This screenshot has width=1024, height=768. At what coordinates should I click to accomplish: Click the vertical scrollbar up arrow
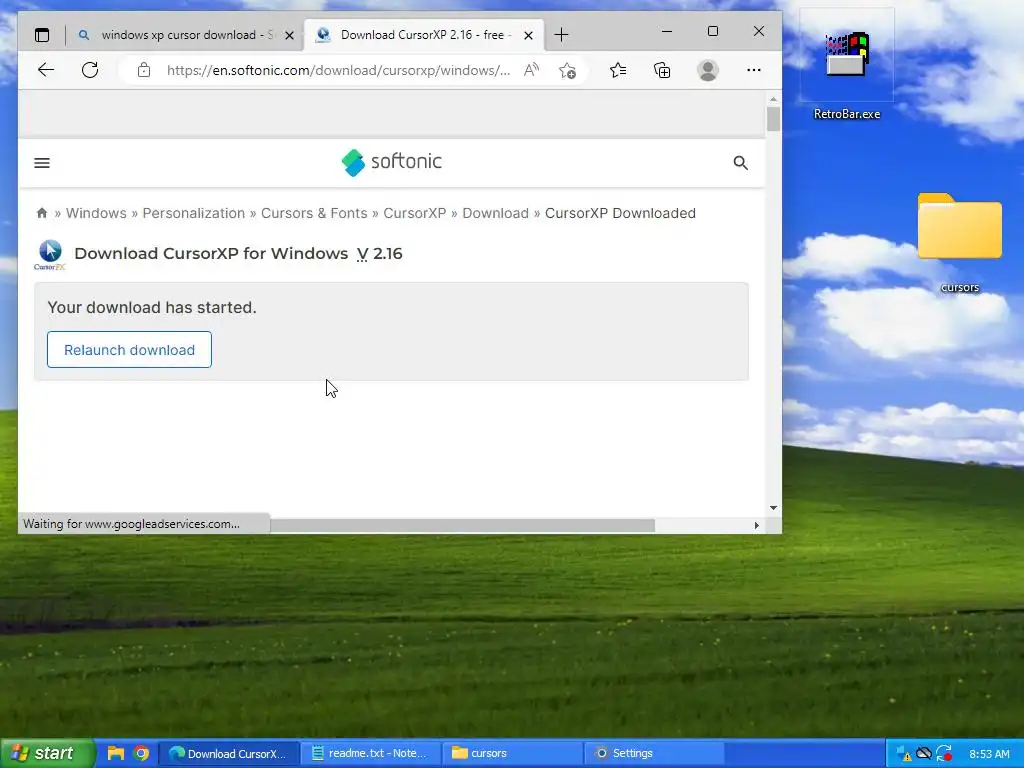point(773,99)
